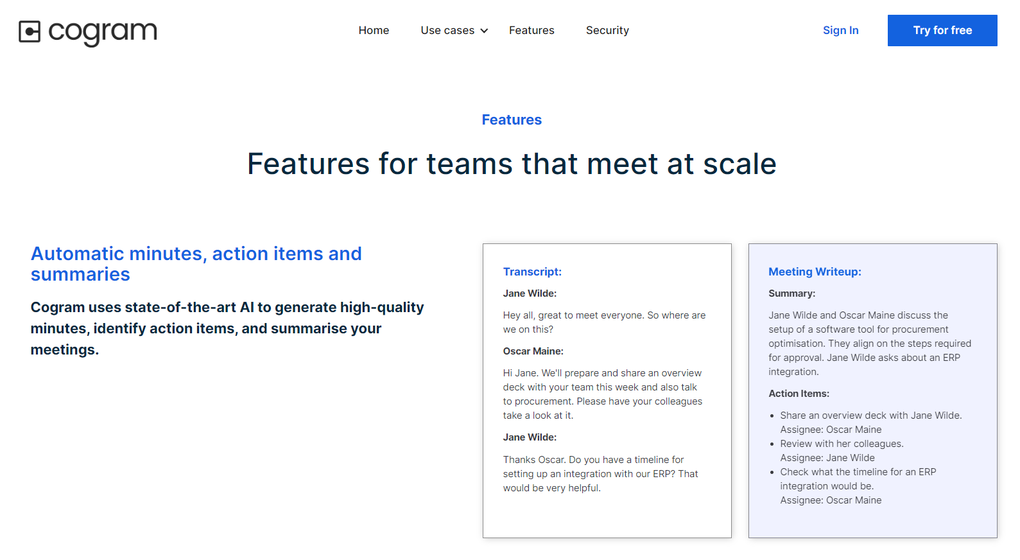Go to the Home page

point(373,30)
